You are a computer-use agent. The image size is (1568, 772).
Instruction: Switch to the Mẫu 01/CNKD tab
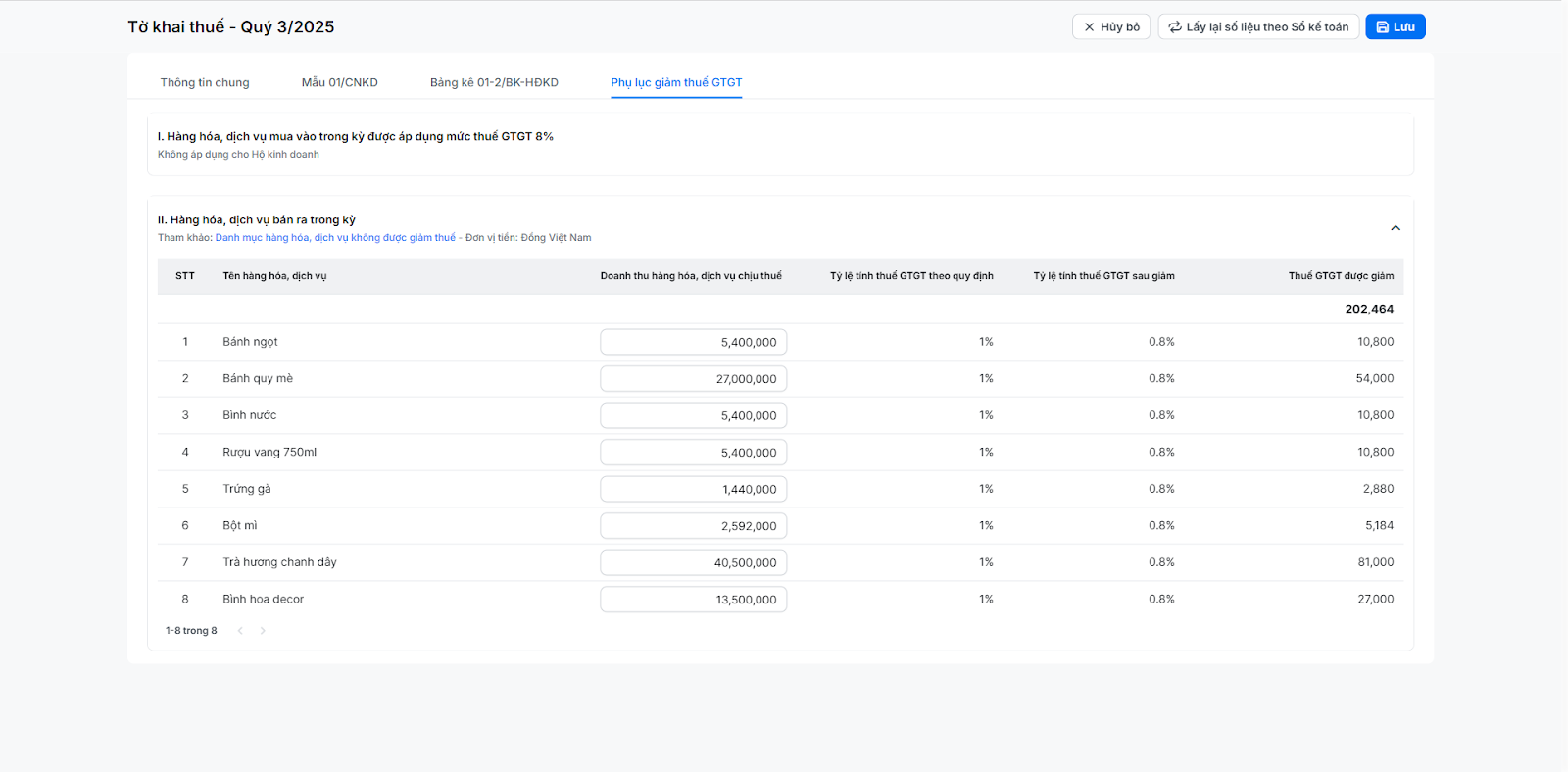coord(339,82)
